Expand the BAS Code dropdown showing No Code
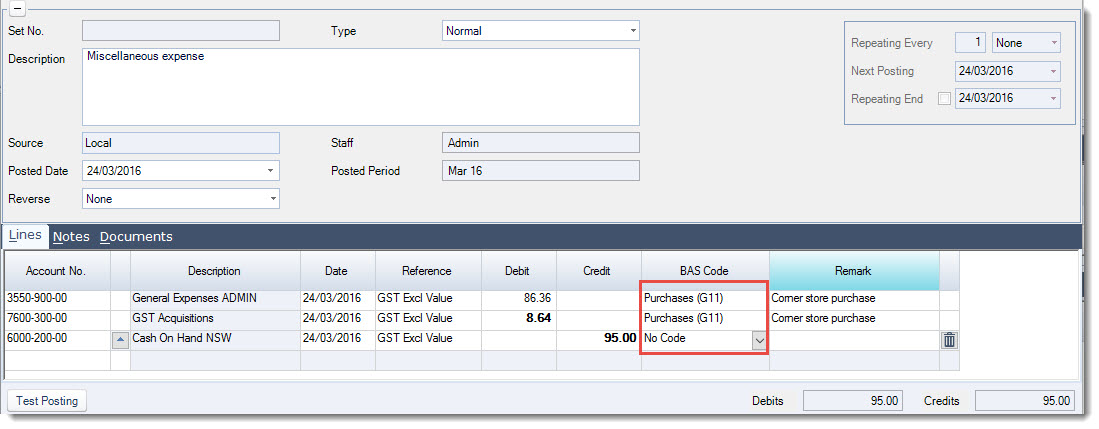This screenshot has height=429, width=1099. tap(759, 340)
